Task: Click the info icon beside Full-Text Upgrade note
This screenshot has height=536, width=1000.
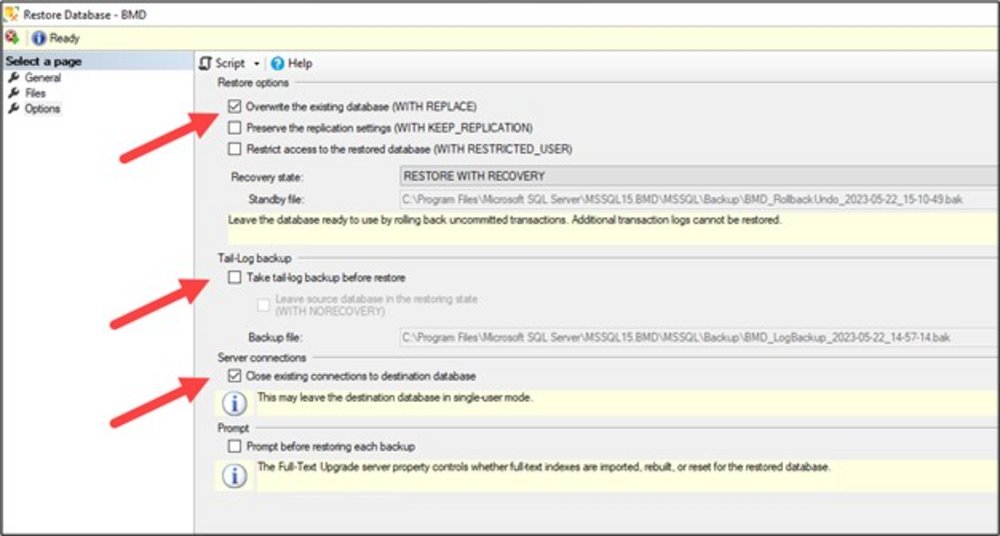Action: coord(234,476)
